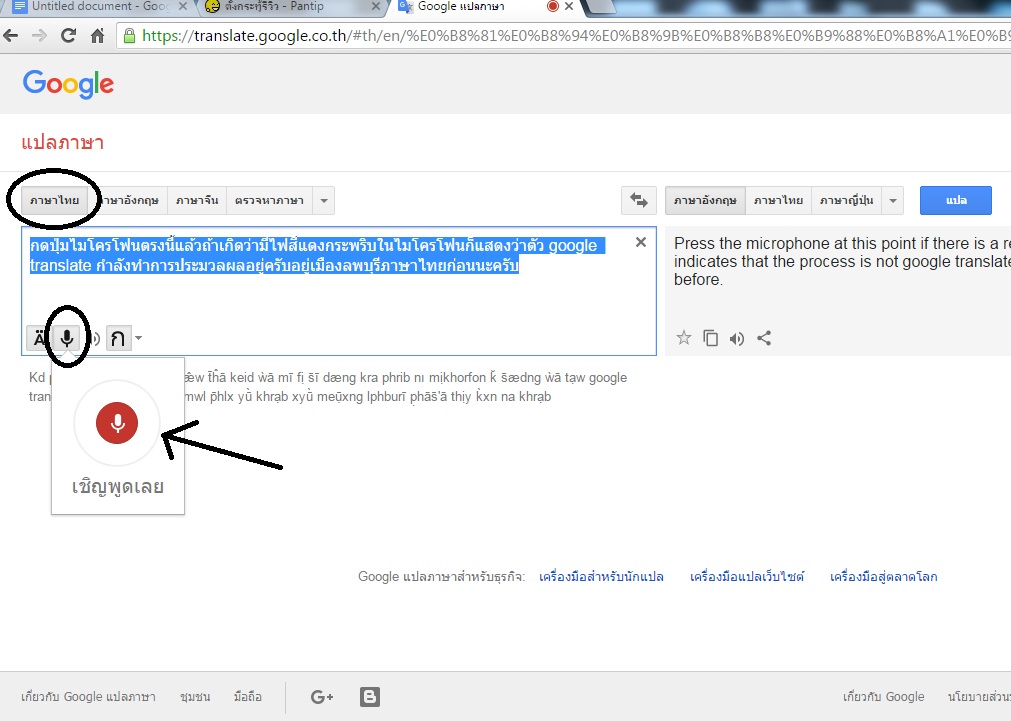Click the red microphone recording button
The image size is (1011, 721).
point(117,423)
